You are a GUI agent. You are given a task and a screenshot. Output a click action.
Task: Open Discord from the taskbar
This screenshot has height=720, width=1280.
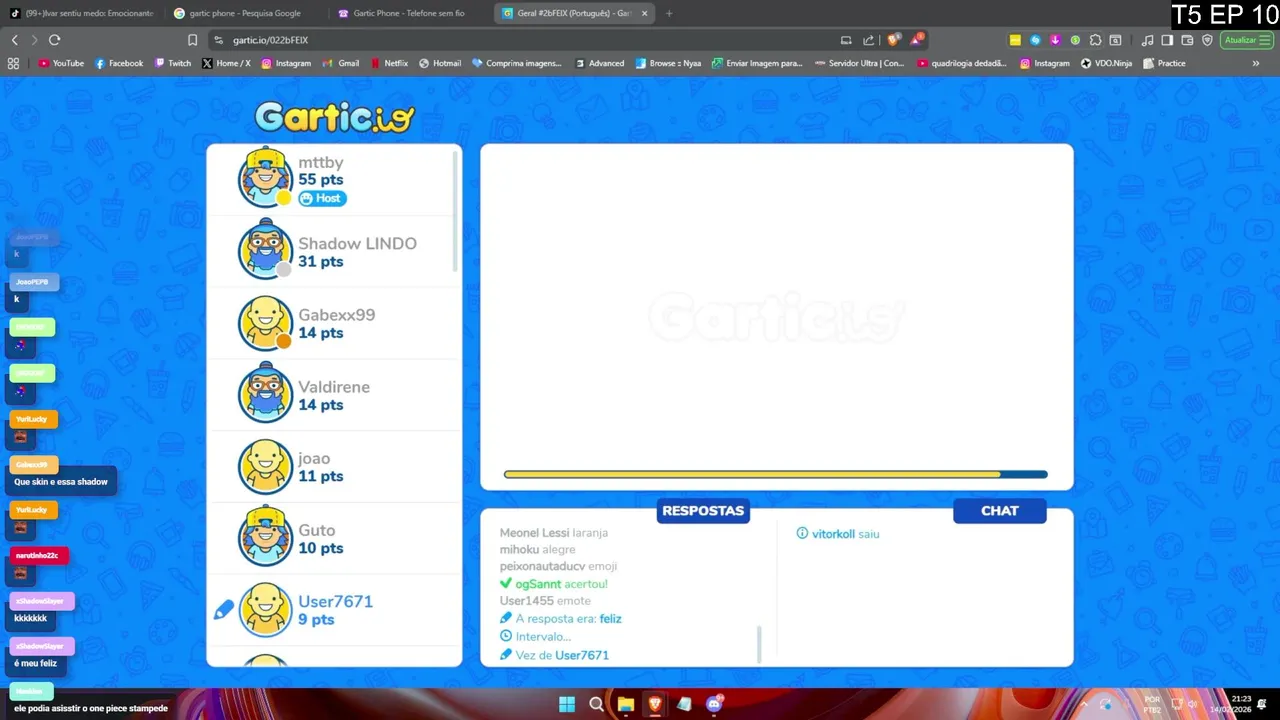[x=713, y=704]
